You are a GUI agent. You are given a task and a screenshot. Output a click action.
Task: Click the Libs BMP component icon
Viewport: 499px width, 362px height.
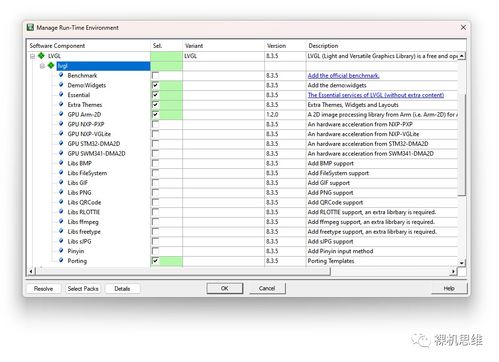pyautogui.click(x=61, y=163)
